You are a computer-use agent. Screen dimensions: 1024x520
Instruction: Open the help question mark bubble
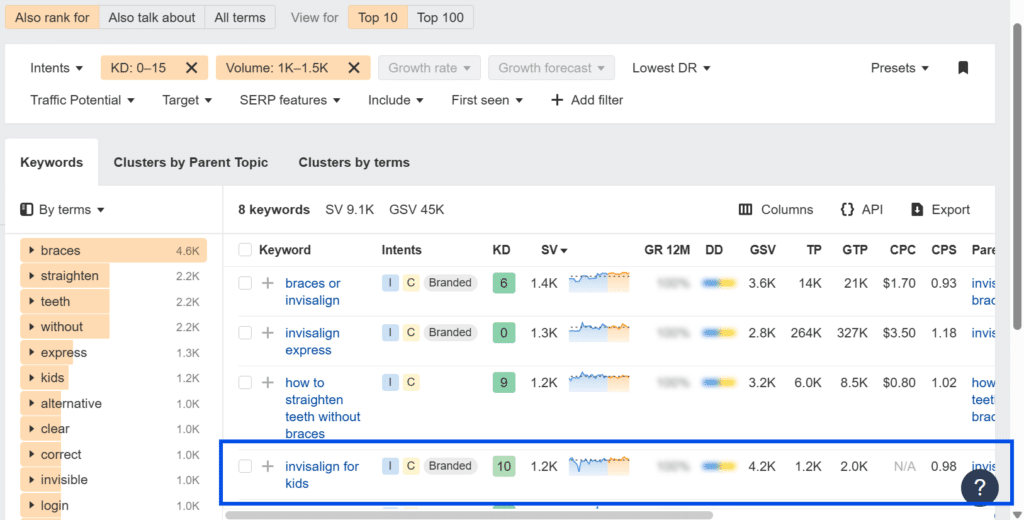pyautogui.click(x=980, y=487)
